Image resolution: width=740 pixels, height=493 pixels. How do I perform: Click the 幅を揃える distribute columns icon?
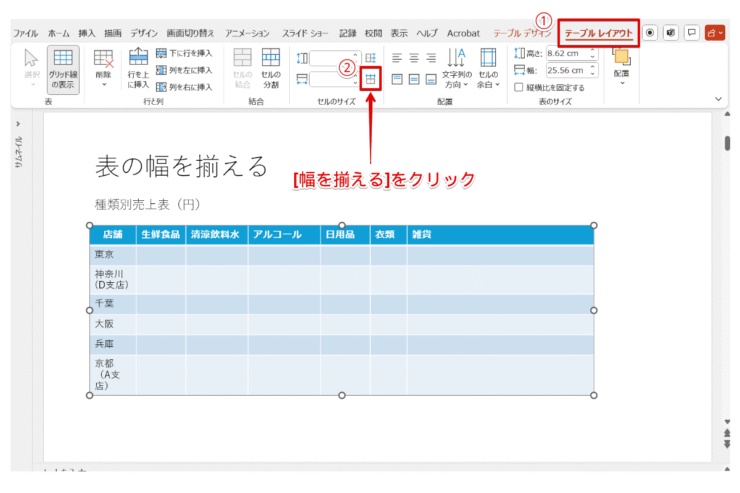370,79
